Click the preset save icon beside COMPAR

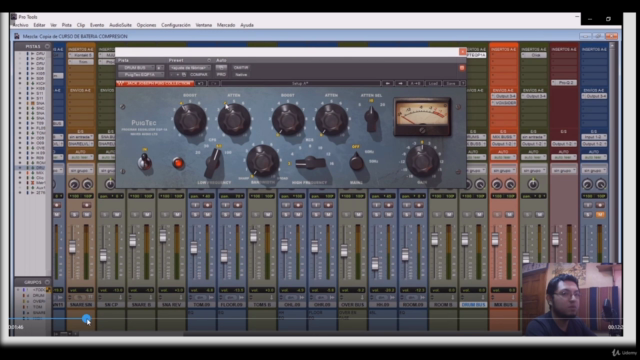click(x=184, y=75)
